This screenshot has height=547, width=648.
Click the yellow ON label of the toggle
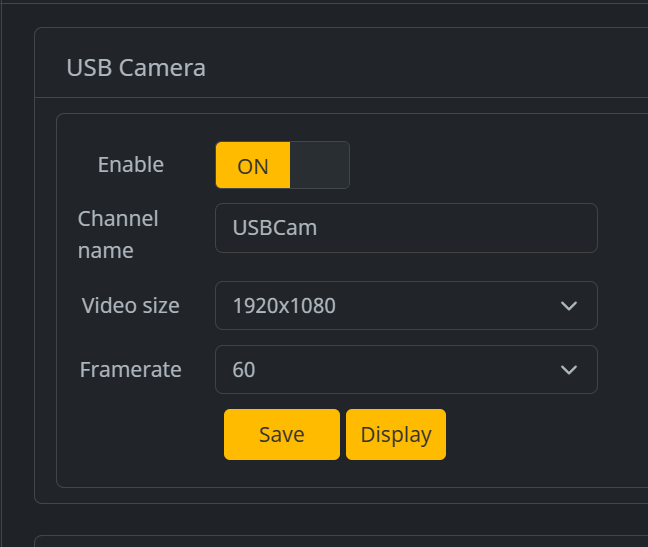pos(253,166)
